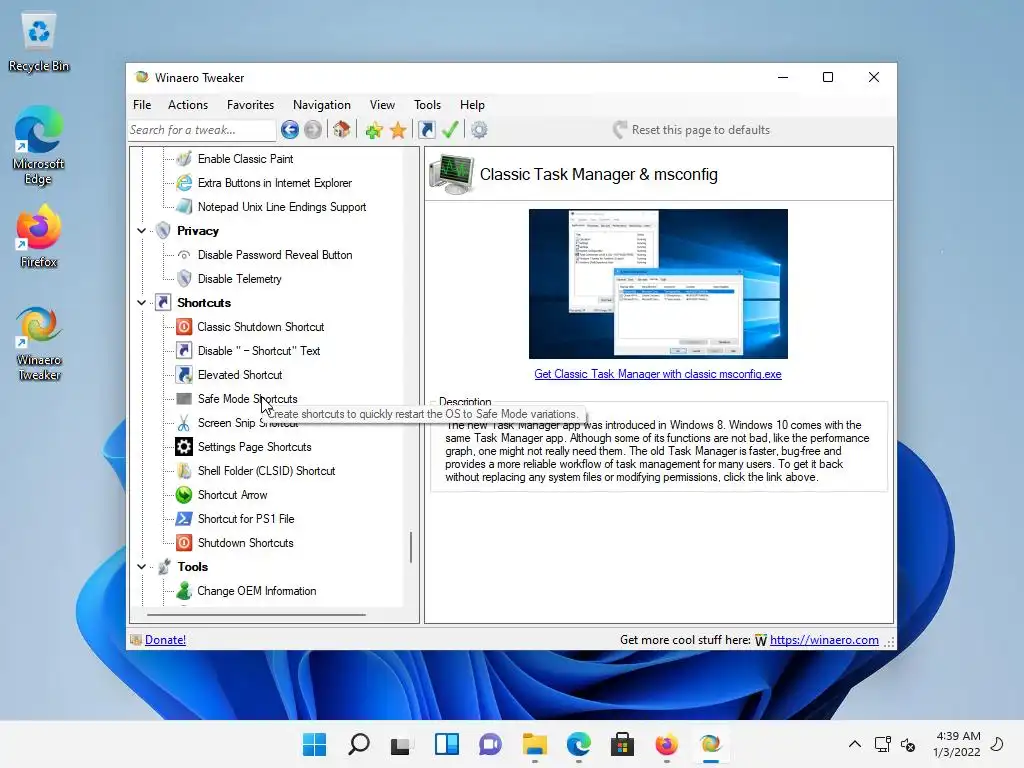Click the Internet Explorer extra buttons icon

tap(184, 183)
